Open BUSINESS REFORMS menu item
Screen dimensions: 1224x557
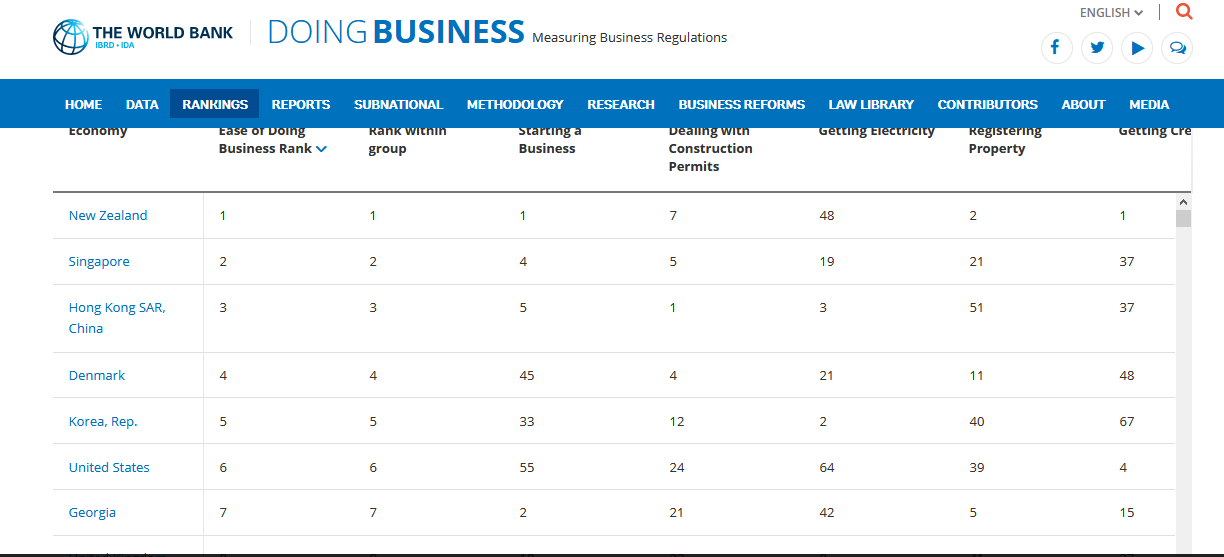[742, 104]
